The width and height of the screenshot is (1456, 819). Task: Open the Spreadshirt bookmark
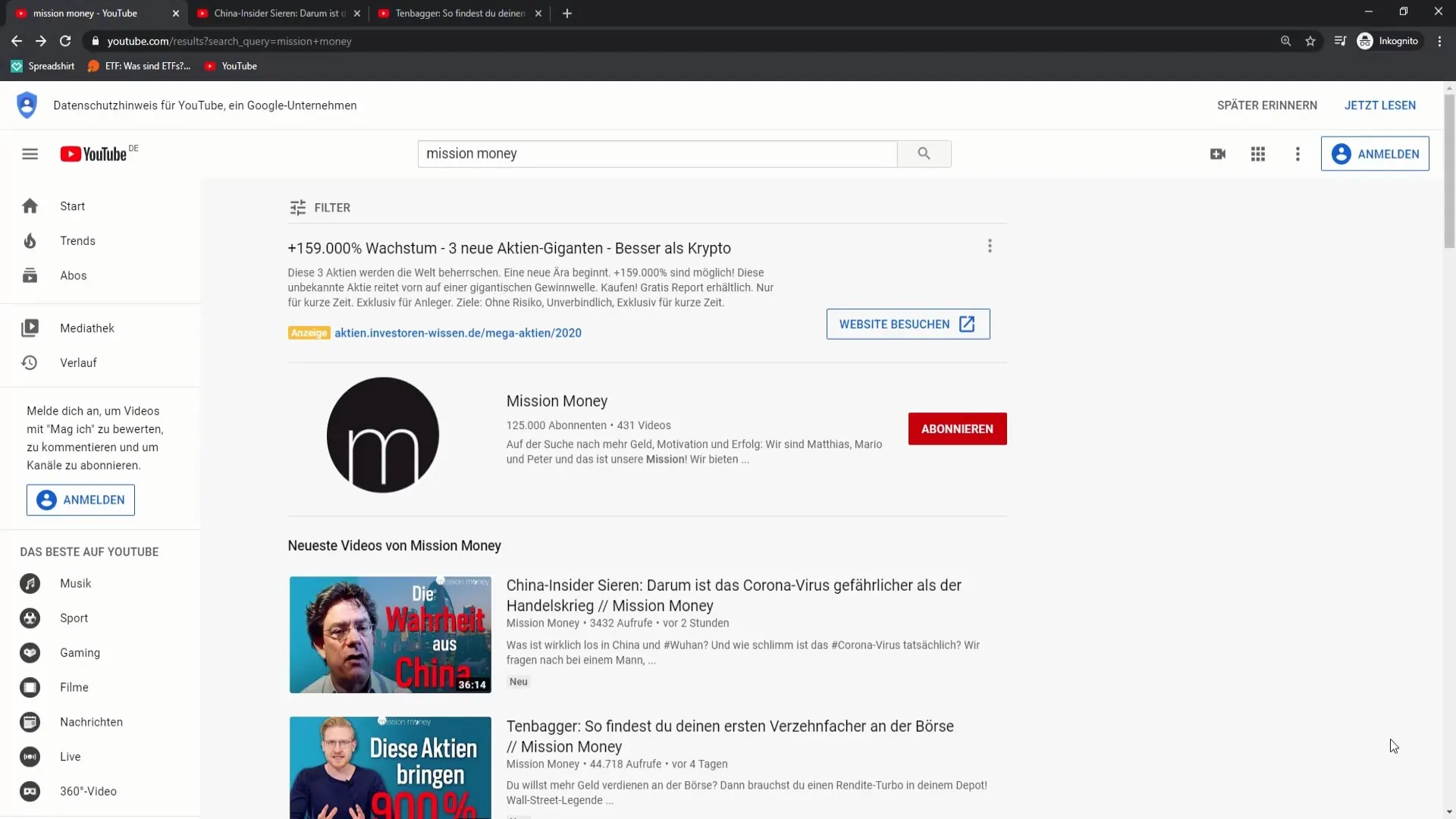43,66
